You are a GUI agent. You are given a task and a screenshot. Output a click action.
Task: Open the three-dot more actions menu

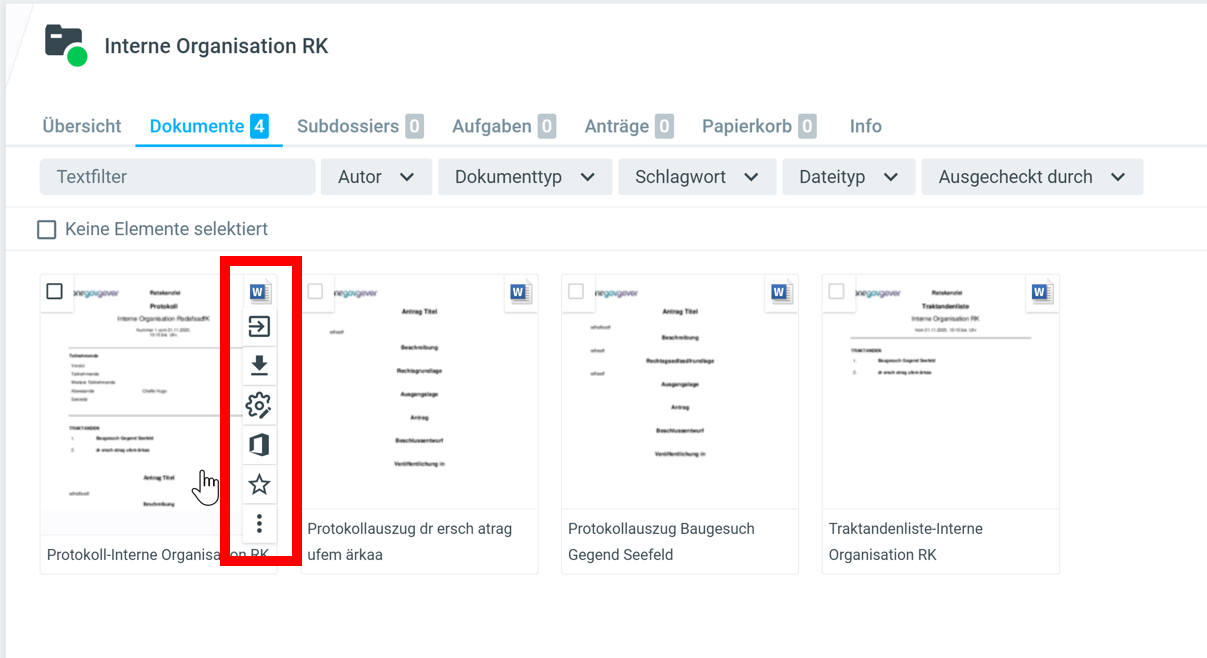259,523
